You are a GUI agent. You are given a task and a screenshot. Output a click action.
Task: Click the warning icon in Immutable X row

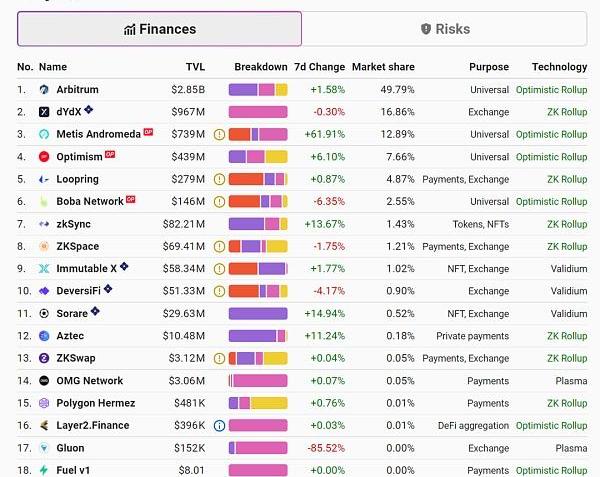pyautogui.click(x=219, y=269)
